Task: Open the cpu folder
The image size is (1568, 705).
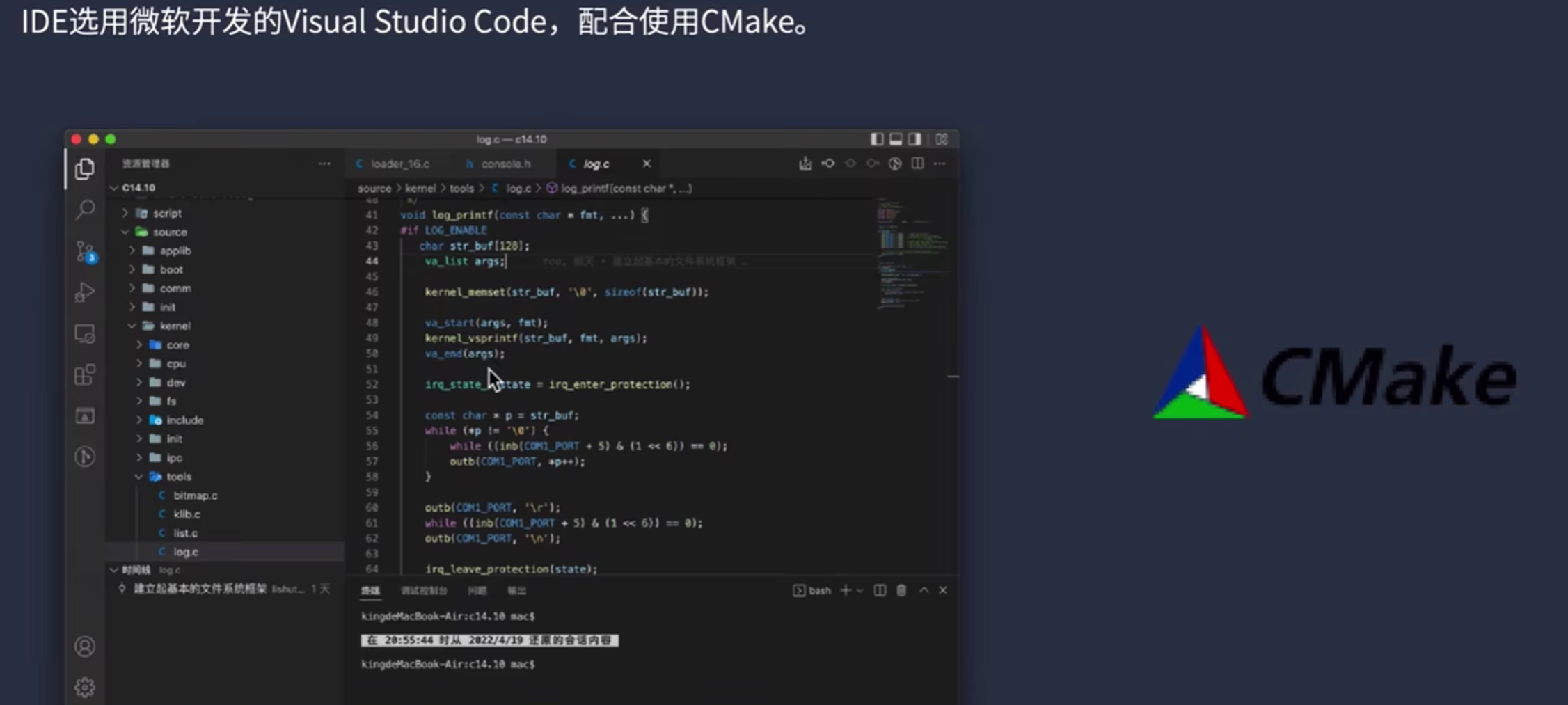Action: [x=176, y=363]
